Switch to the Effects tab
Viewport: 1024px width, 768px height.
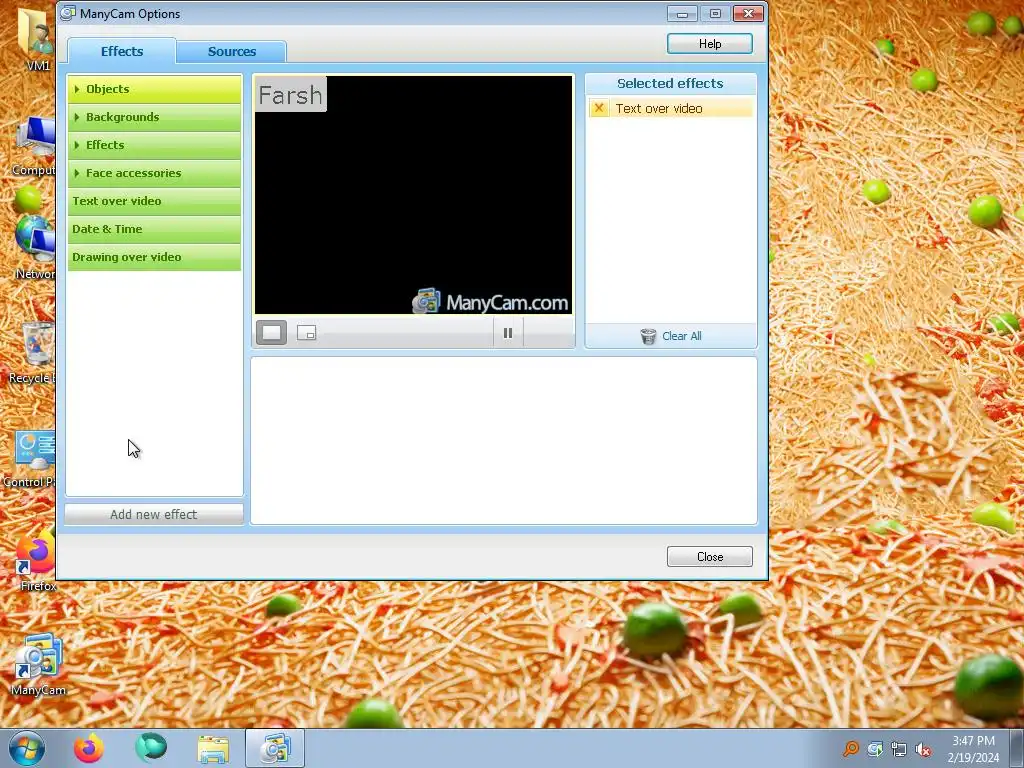point(121,51)
